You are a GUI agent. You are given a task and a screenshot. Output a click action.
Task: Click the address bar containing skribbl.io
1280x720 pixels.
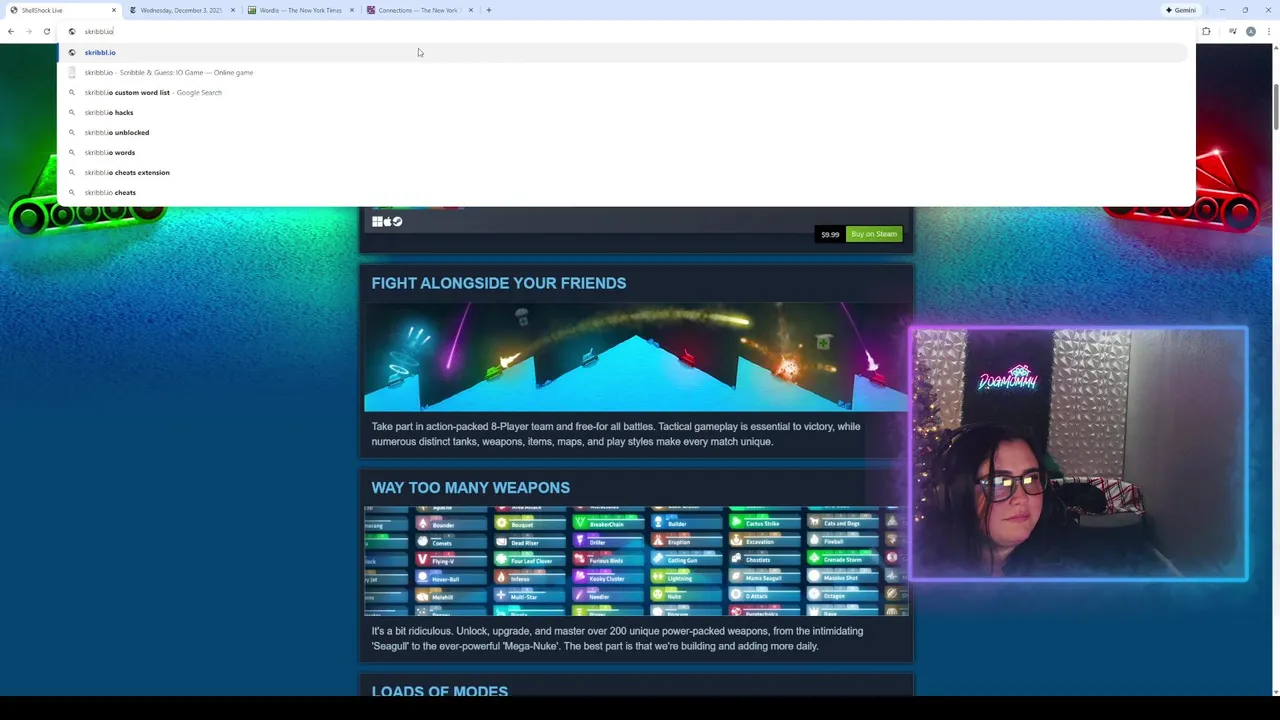pyautogui.click(x=626, y=31)
